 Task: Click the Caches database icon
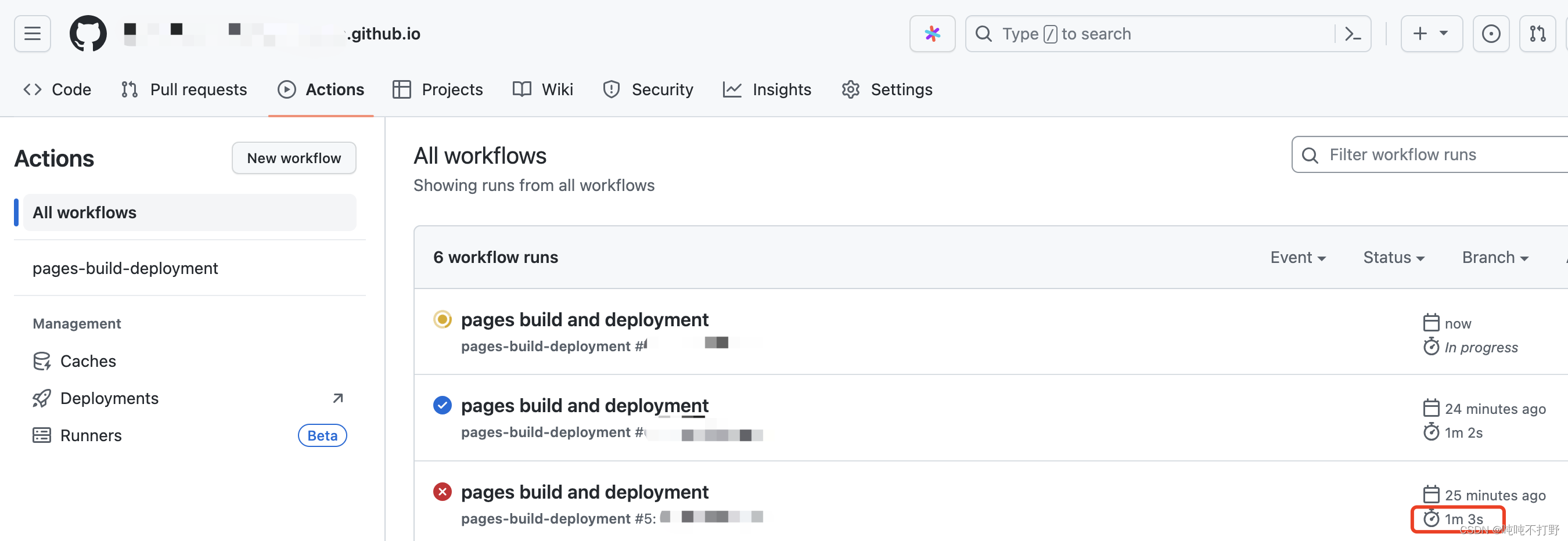point(41,362)
